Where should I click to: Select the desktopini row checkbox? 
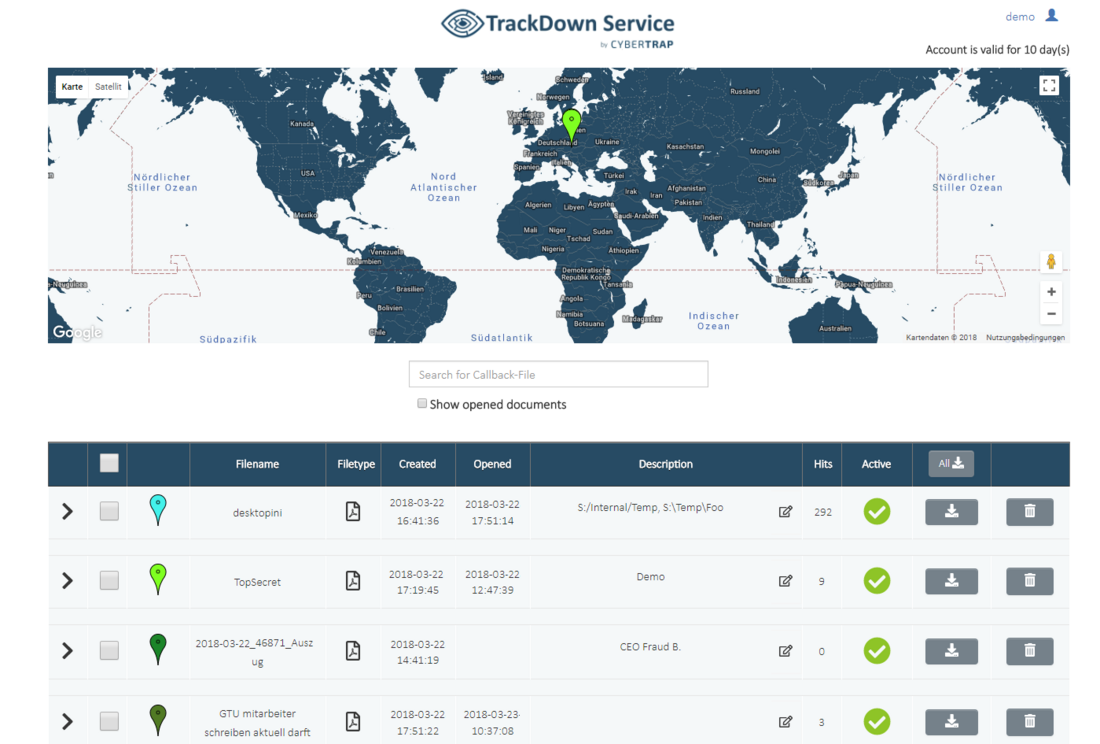tap(109, 511)
